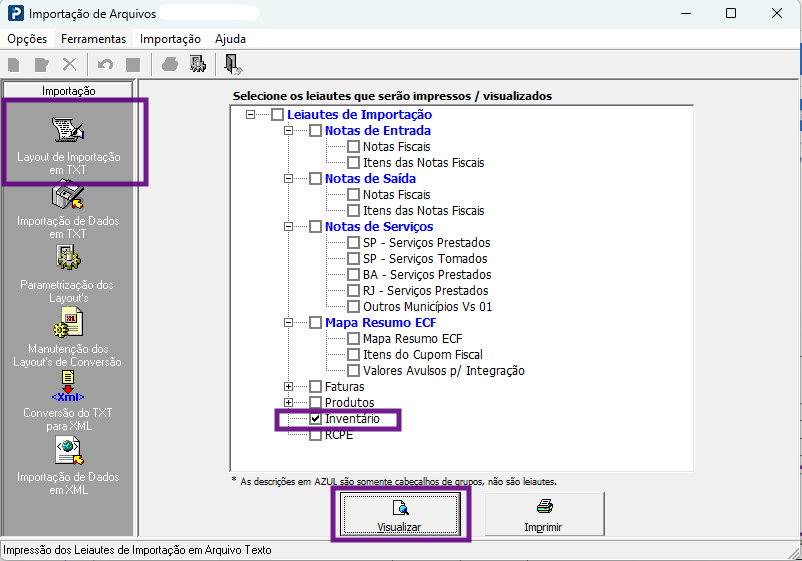The image size is (802, 561).
Task: Open Conversão do TXT para XML
Action: point(69,401)
